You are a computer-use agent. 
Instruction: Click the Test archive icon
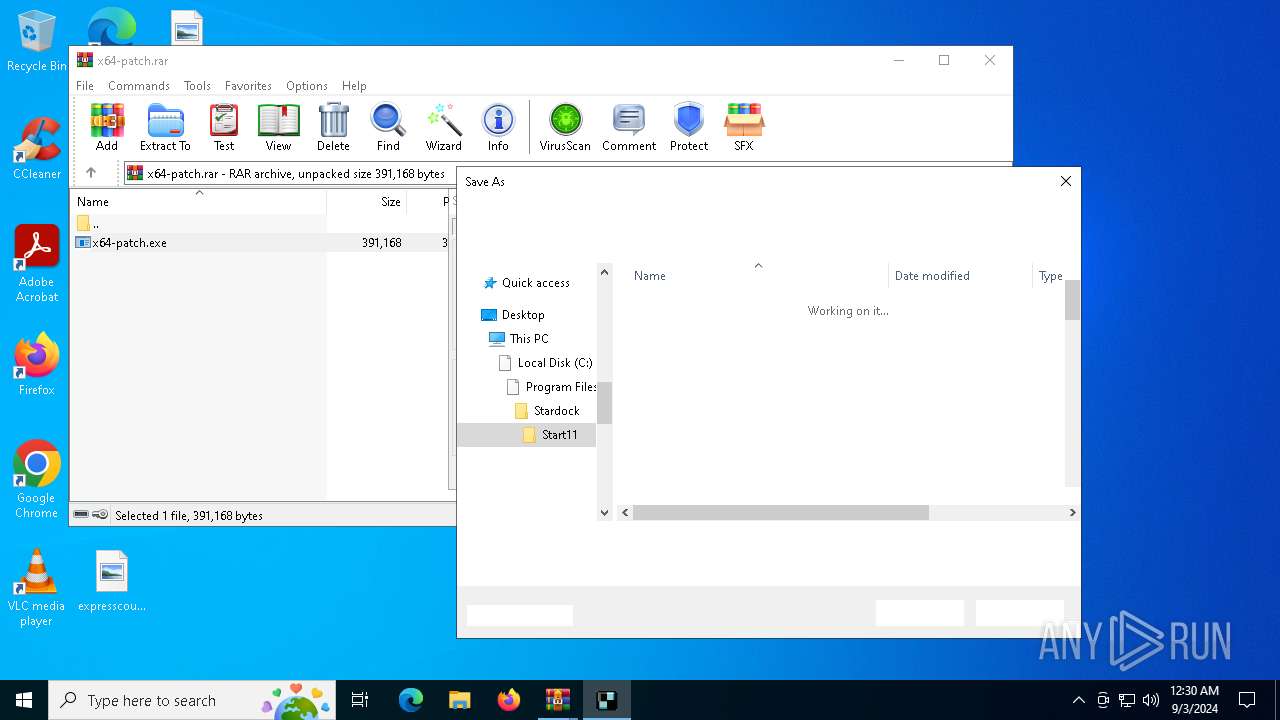[x=224, y=127]
